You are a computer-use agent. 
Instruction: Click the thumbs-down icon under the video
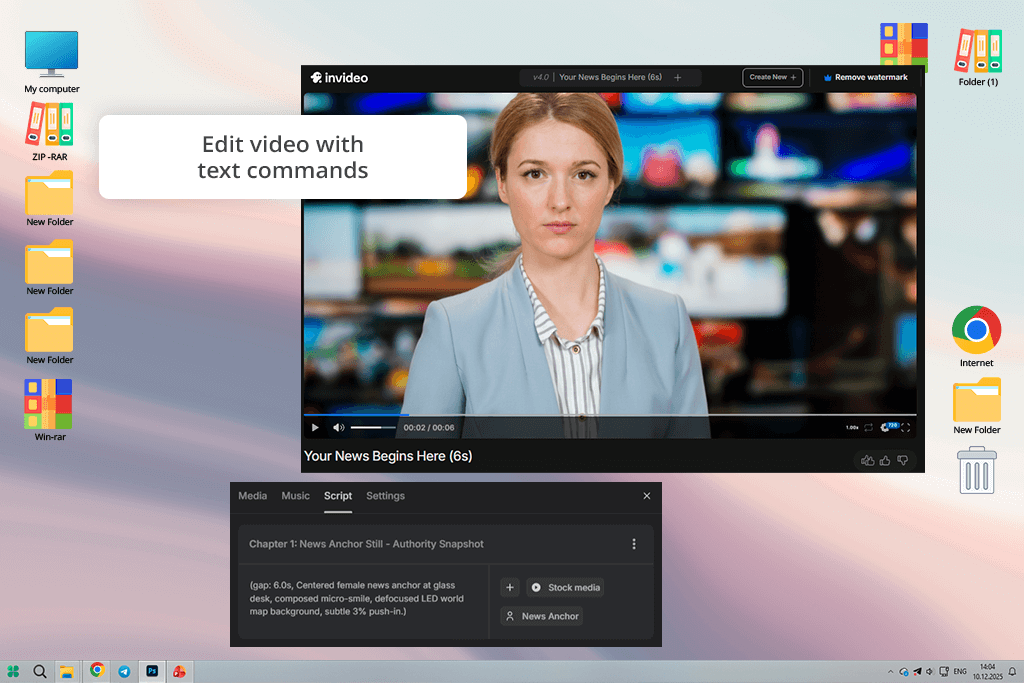coord(903,460)
